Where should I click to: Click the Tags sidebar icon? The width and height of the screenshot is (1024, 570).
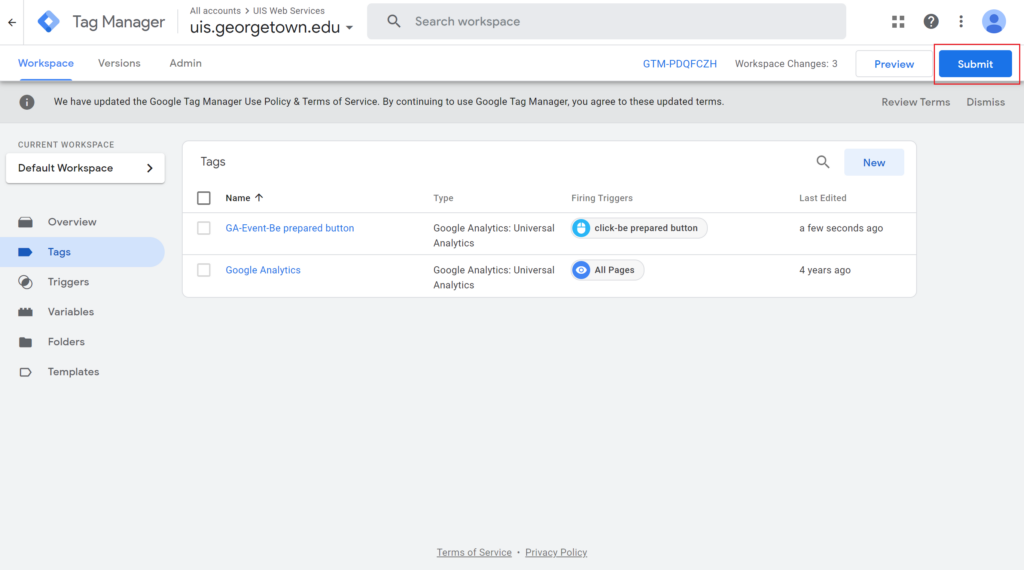pos(25,252)
